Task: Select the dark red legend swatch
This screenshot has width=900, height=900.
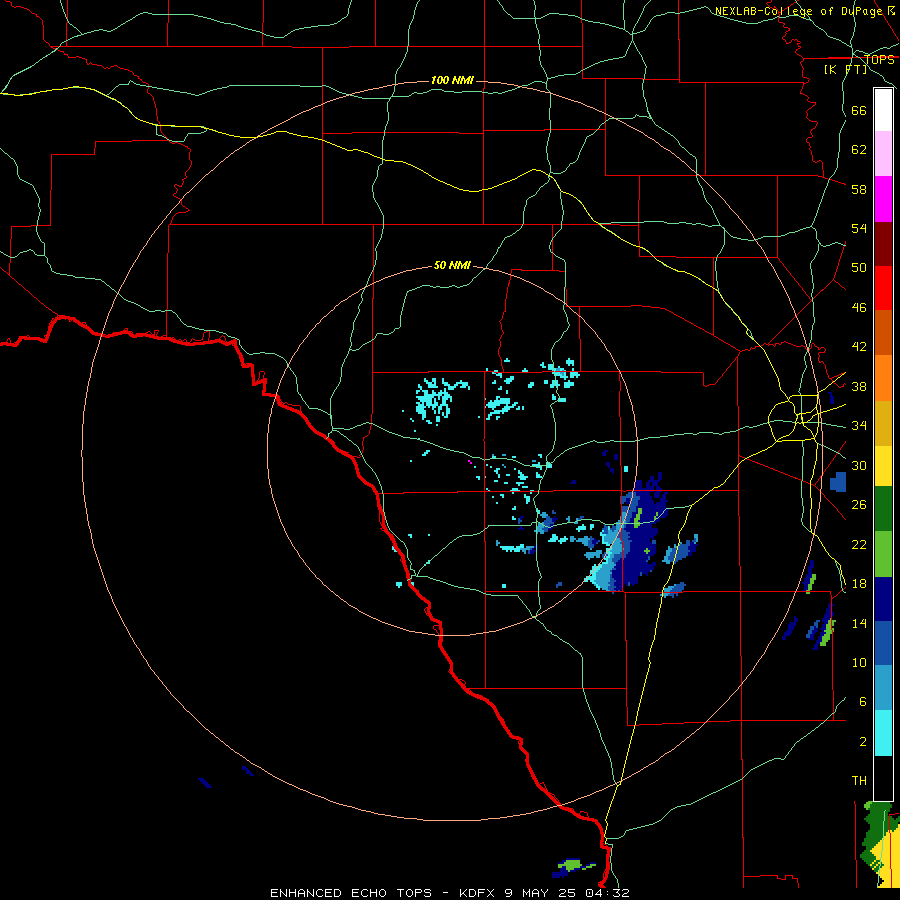Action: 883,244
